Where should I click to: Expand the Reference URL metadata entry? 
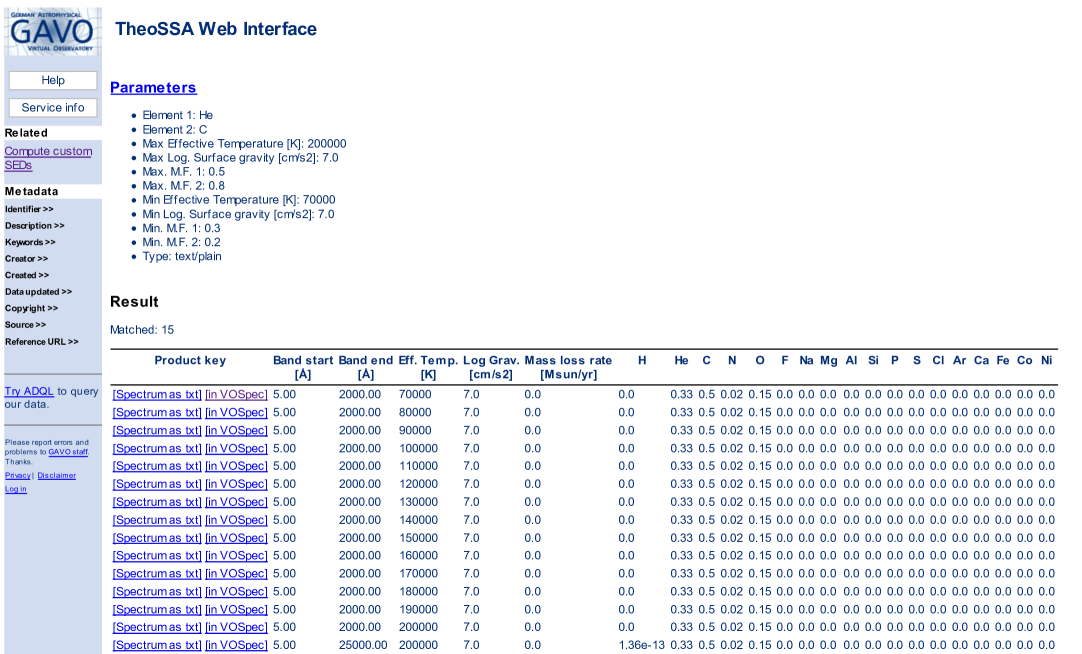point(41,342)
